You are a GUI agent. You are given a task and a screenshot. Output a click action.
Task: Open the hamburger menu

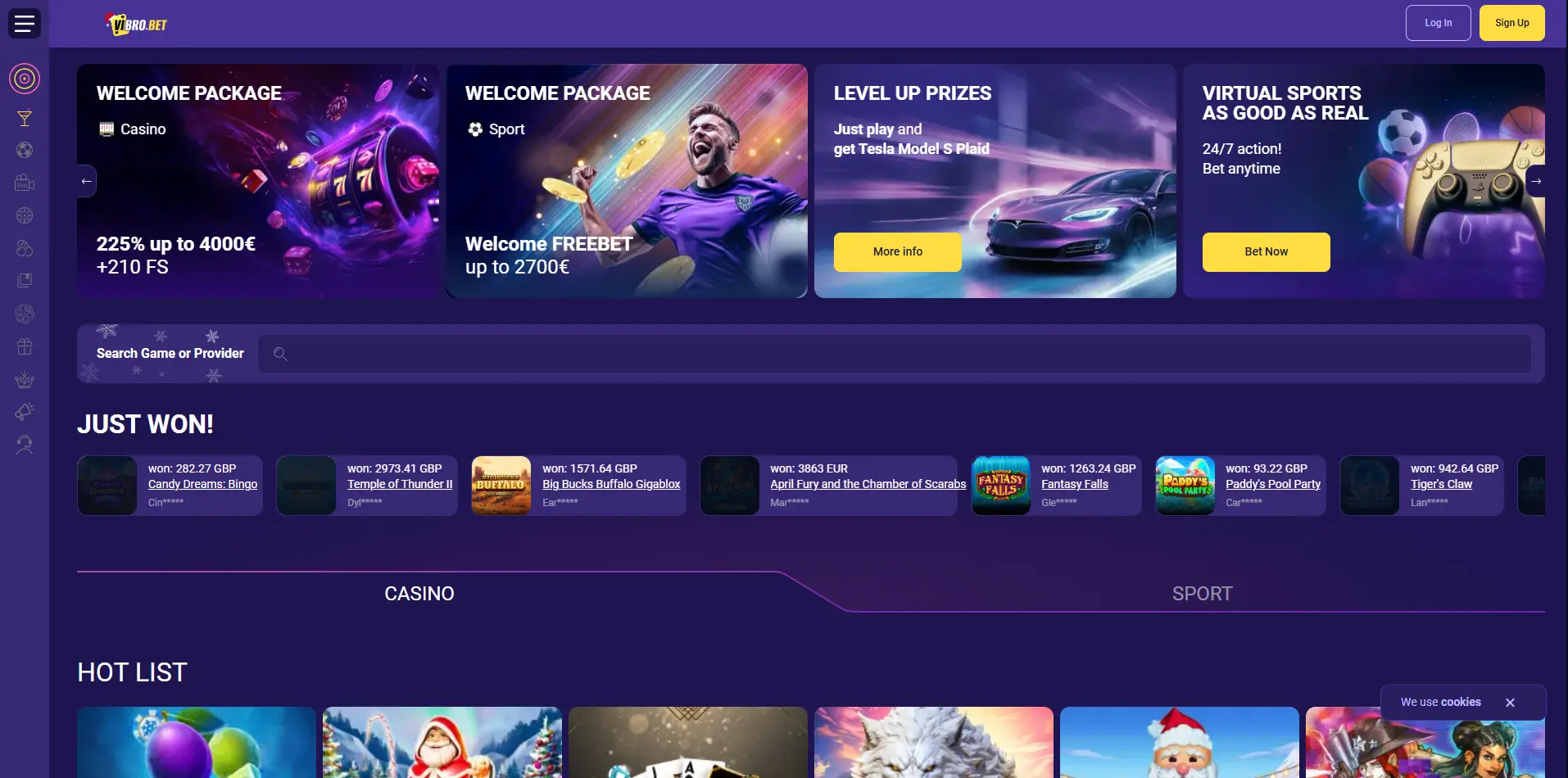[x=25, y=23]
